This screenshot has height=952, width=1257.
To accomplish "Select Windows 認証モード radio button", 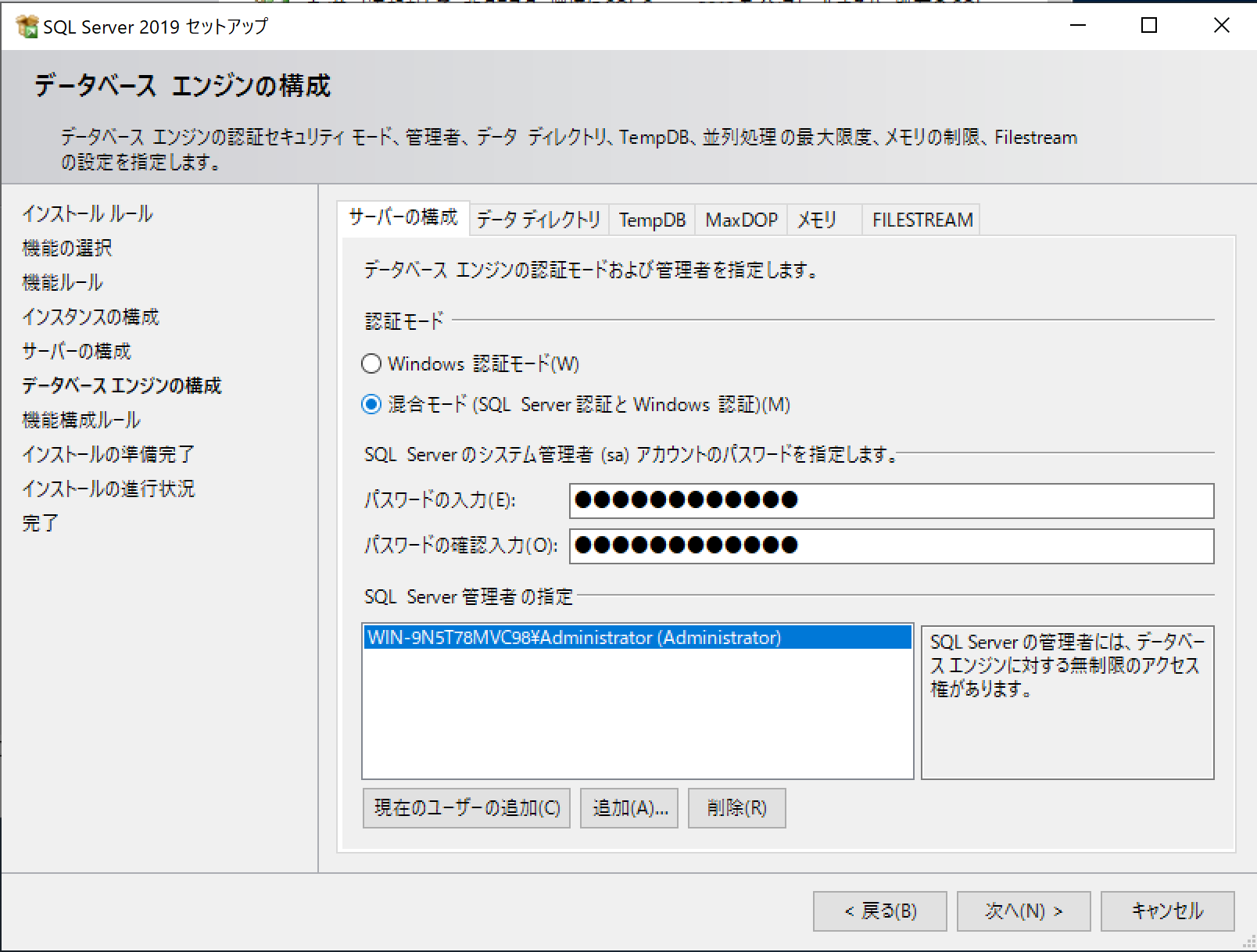I will 371,363.
